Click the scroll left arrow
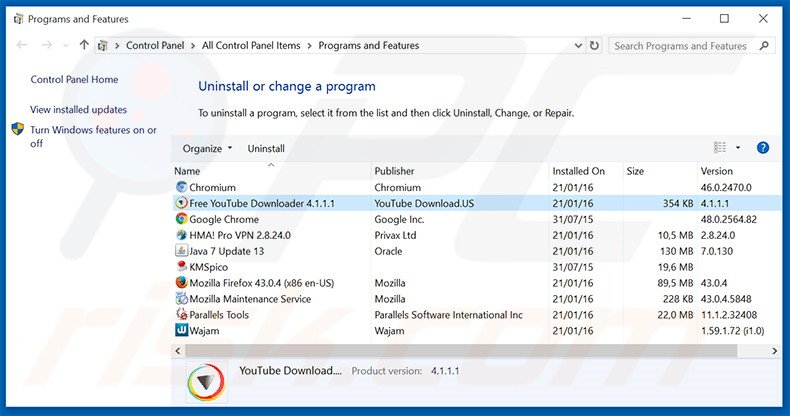The height and width of the screenshot is (416, 790). pos(178,351)
